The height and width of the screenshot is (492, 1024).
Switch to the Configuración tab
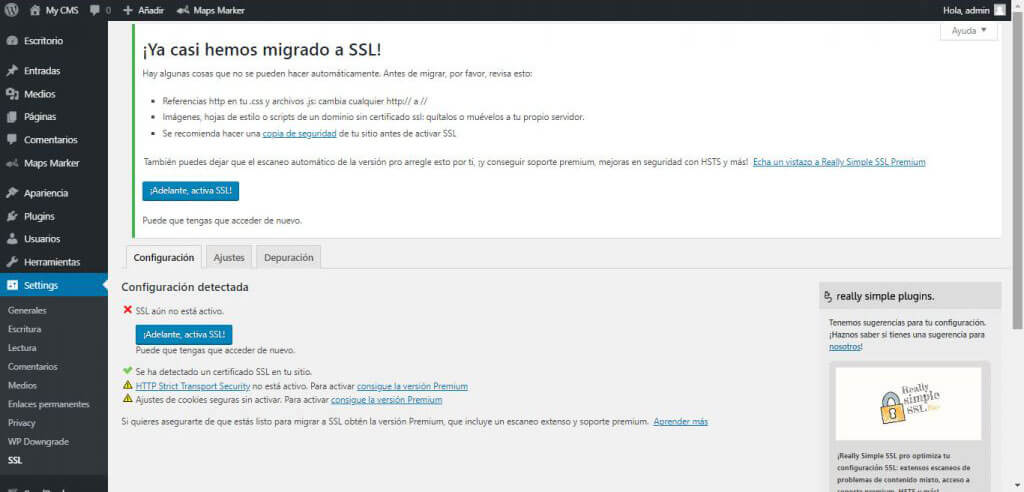163,257
